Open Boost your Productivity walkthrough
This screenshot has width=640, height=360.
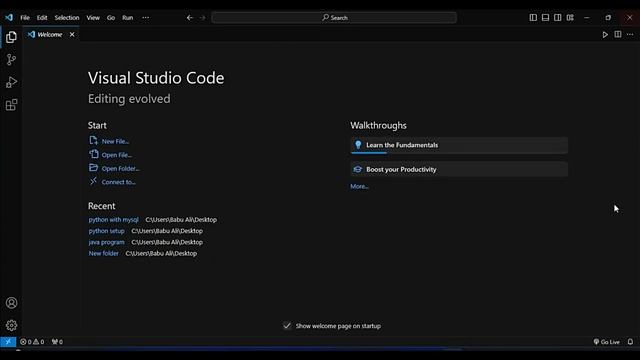click(459, 169)
